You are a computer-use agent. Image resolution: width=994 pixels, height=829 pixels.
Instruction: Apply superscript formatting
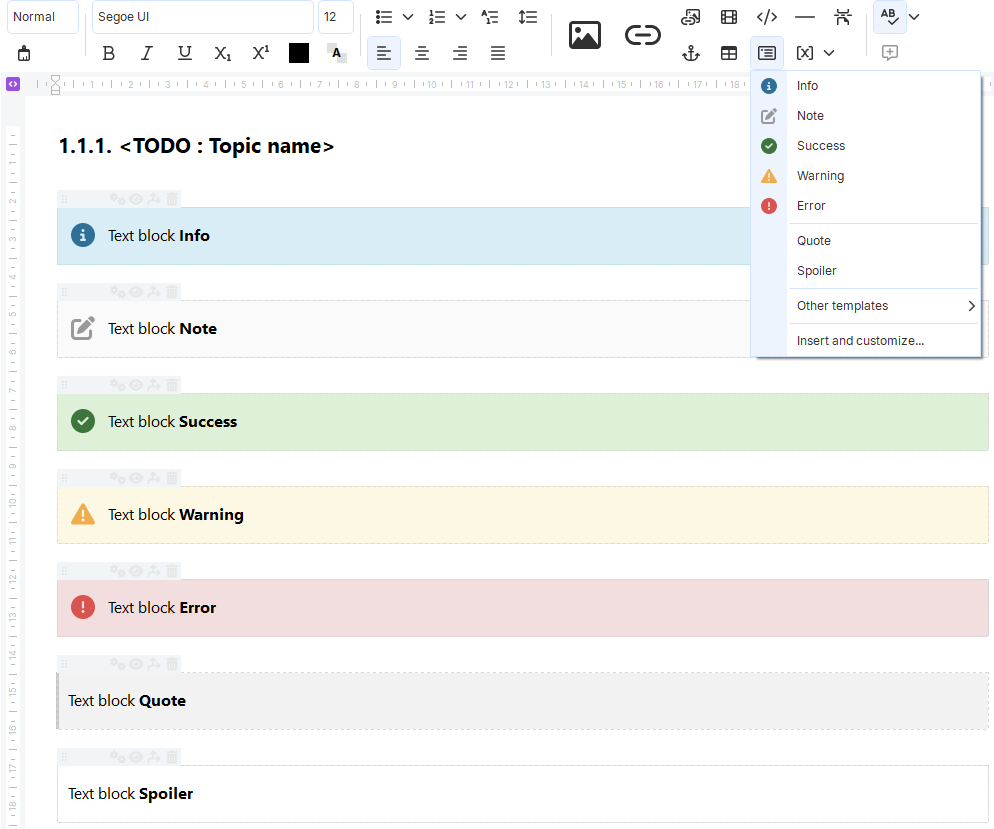[x=261, y=53]
